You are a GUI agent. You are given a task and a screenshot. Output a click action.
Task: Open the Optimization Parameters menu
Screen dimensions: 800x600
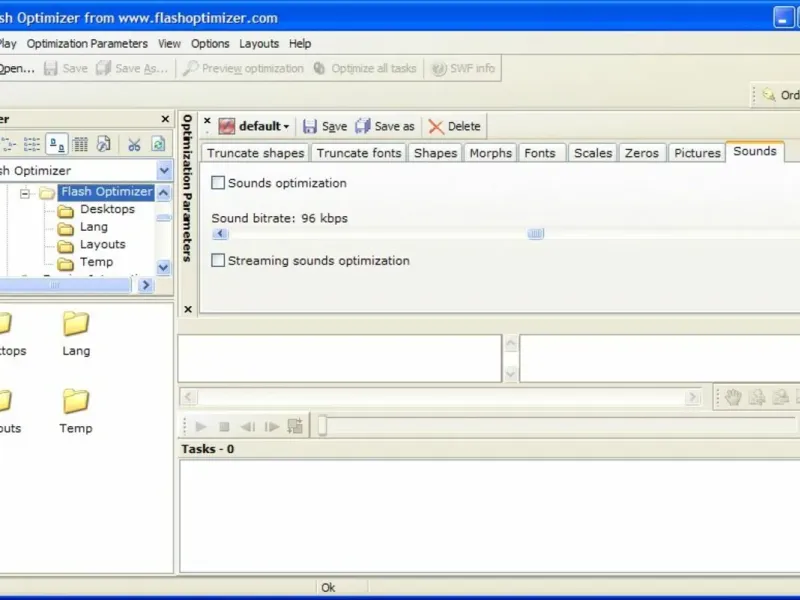click(87, 44)
